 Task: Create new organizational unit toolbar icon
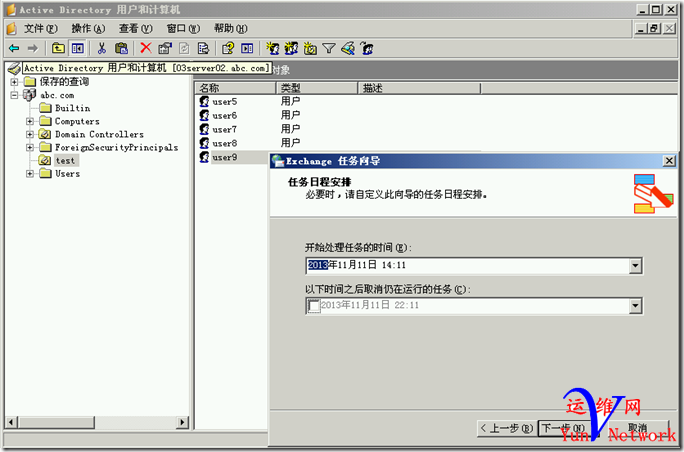(x=310, y=48)
